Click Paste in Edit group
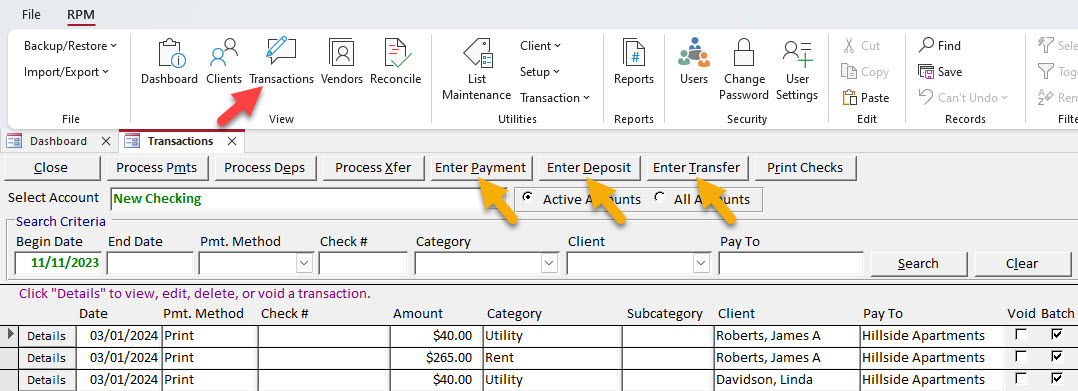This screenshot has width=1078, height=391. 866,98
